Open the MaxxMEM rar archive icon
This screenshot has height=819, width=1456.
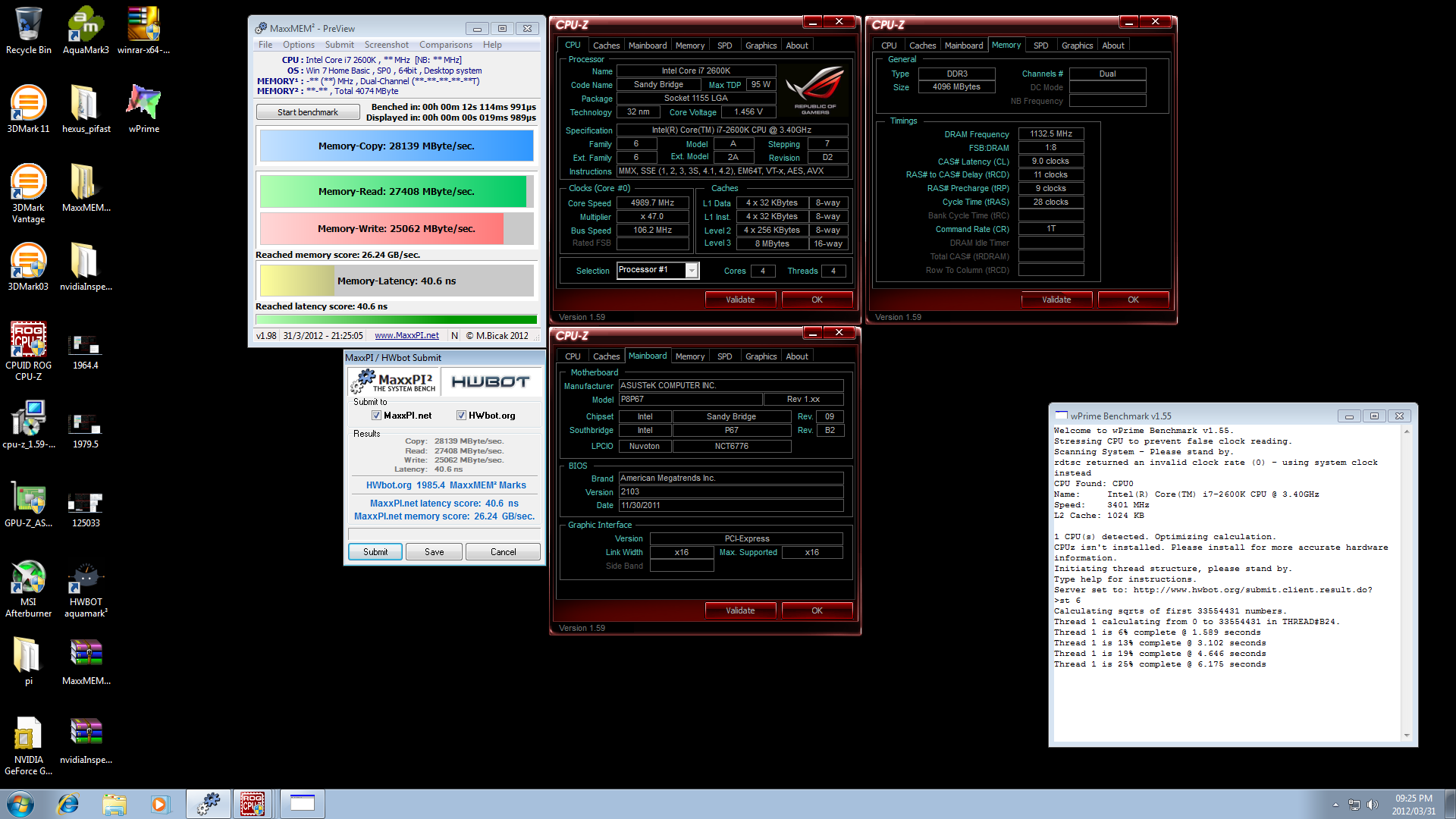coord(86,661)
